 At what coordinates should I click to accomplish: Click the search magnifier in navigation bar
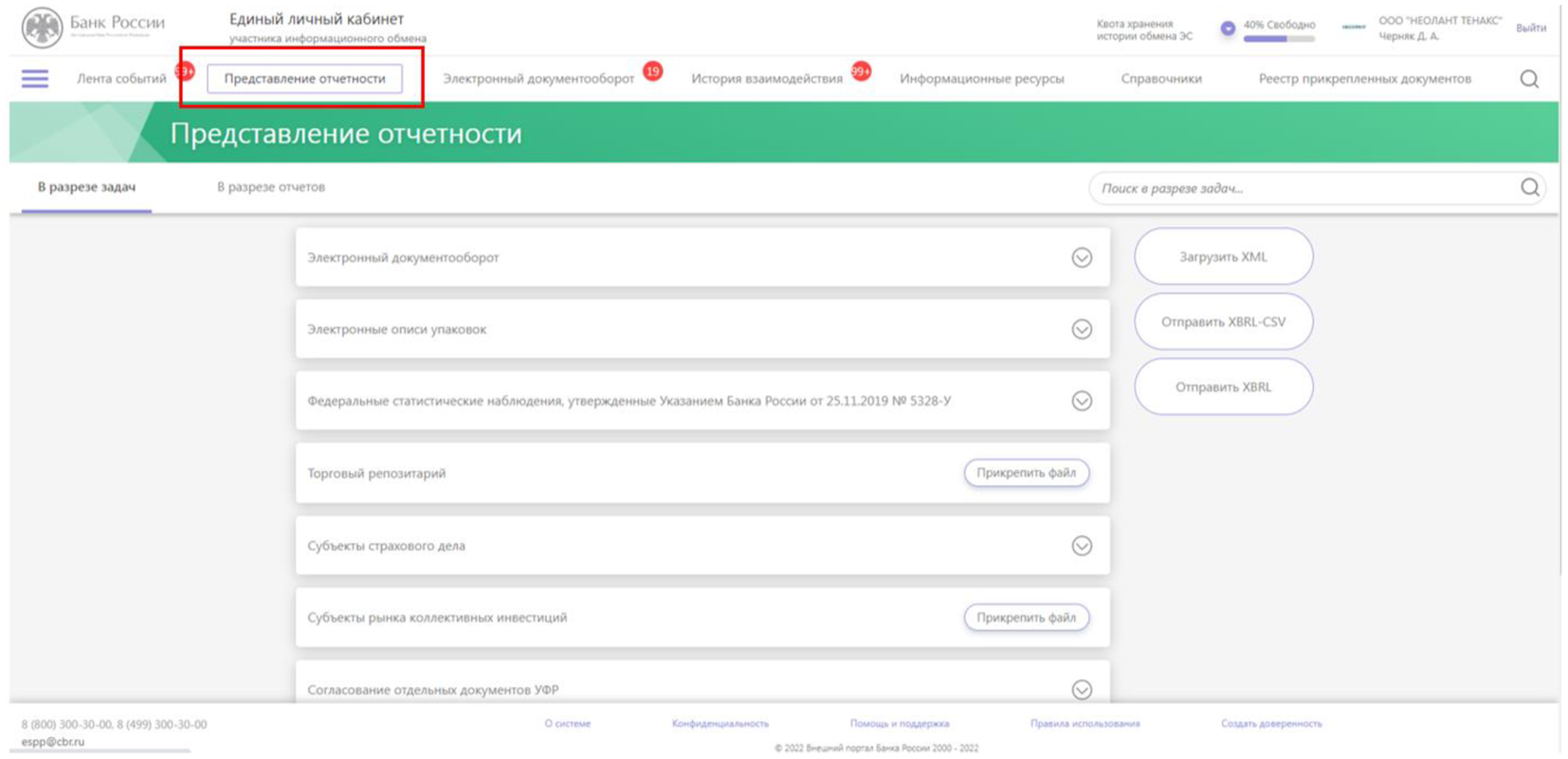pyautogui.click(x=1529, y=79)
